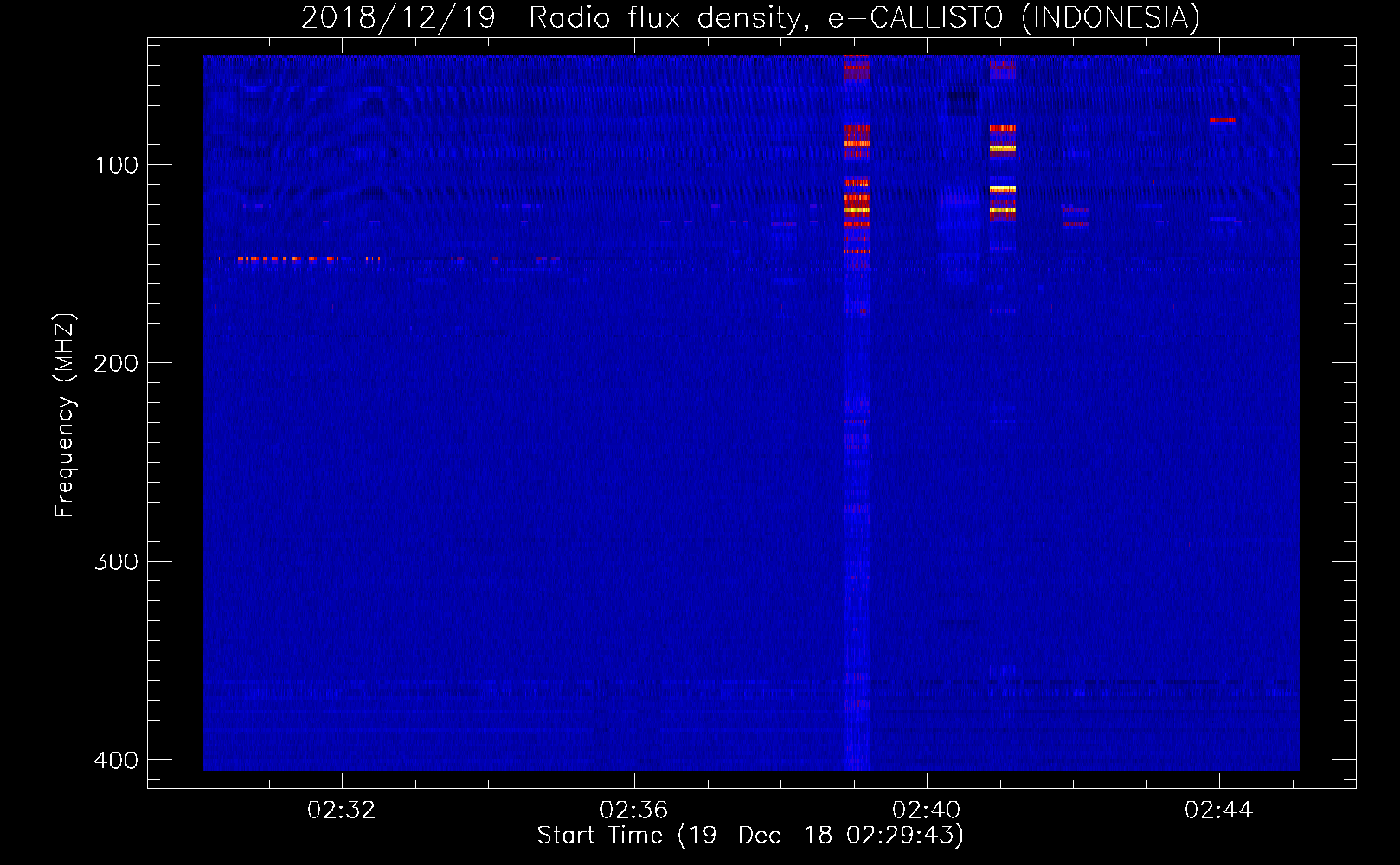The image size is (1400, 865).
Task: Click the plot title '2018/12/19 Radio flux density, e-CALLISTO (INDONESIA)'
Action: tap(750, 18)
